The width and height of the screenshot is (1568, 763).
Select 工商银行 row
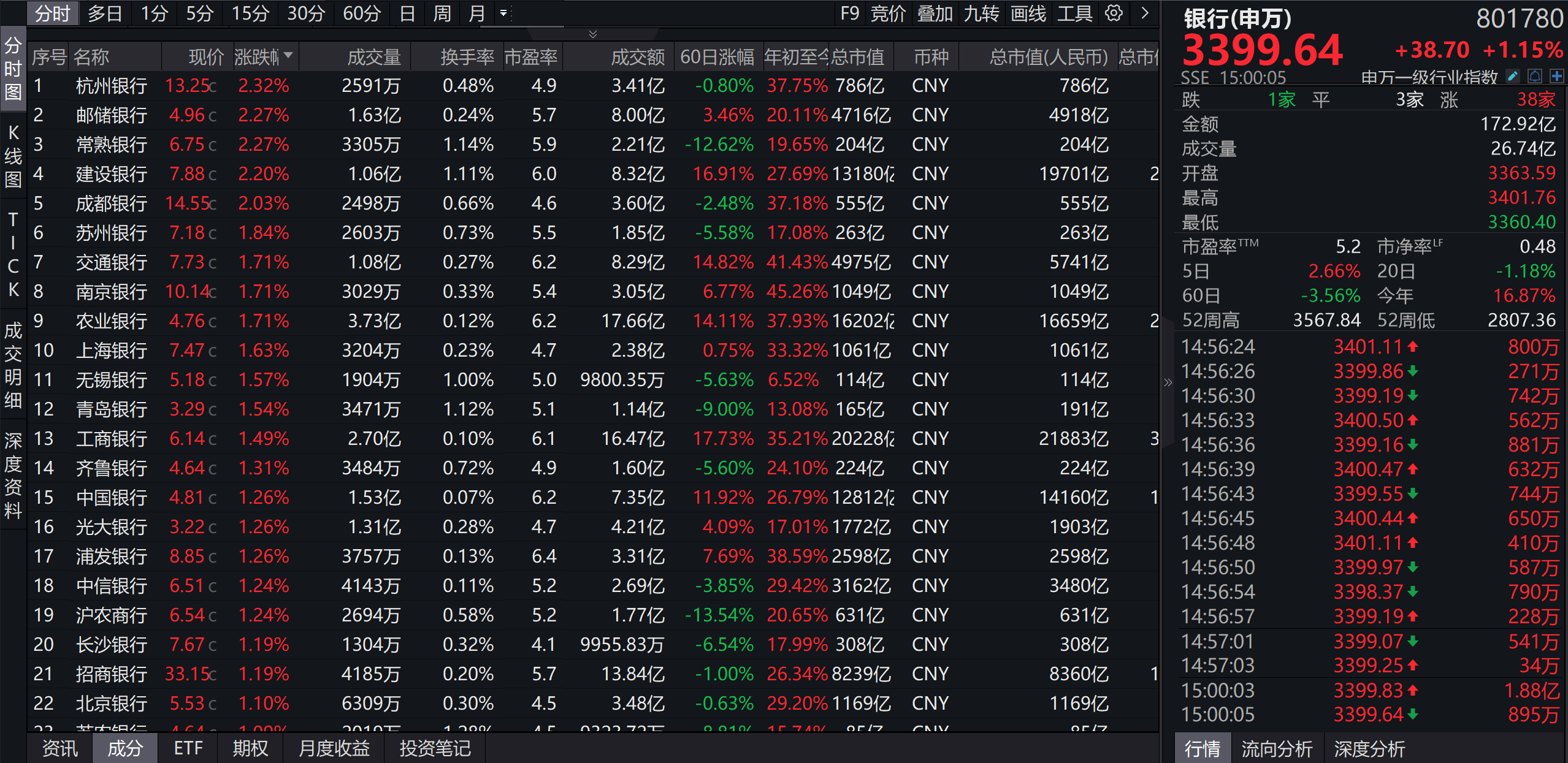(x=592, y=439)
